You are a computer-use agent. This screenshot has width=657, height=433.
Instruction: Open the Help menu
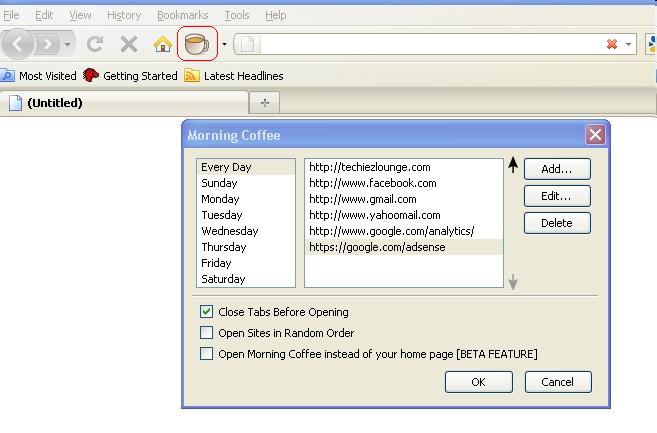tap(276, 15)
